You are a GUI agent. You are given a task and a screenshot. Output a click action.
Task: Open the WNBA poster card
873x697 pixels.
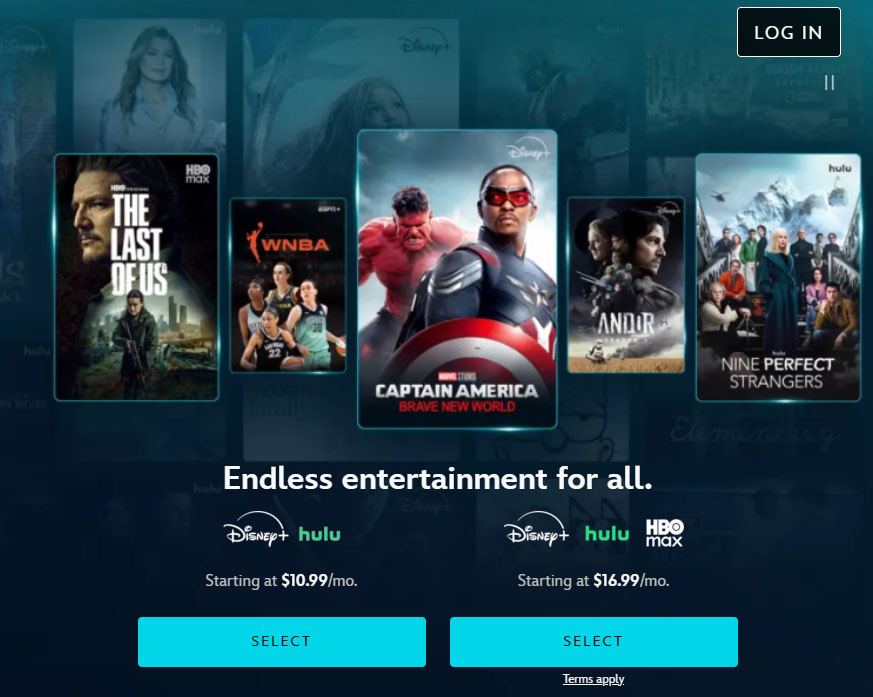point(288,285)
